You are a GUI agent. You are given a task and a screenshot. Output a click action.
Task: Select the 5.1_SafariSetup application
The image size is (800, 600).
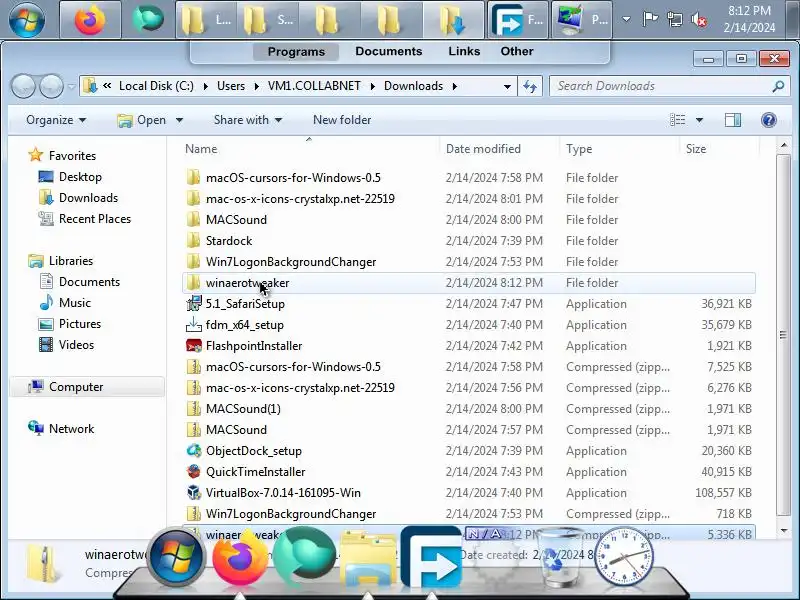click(x=468, y=304)
